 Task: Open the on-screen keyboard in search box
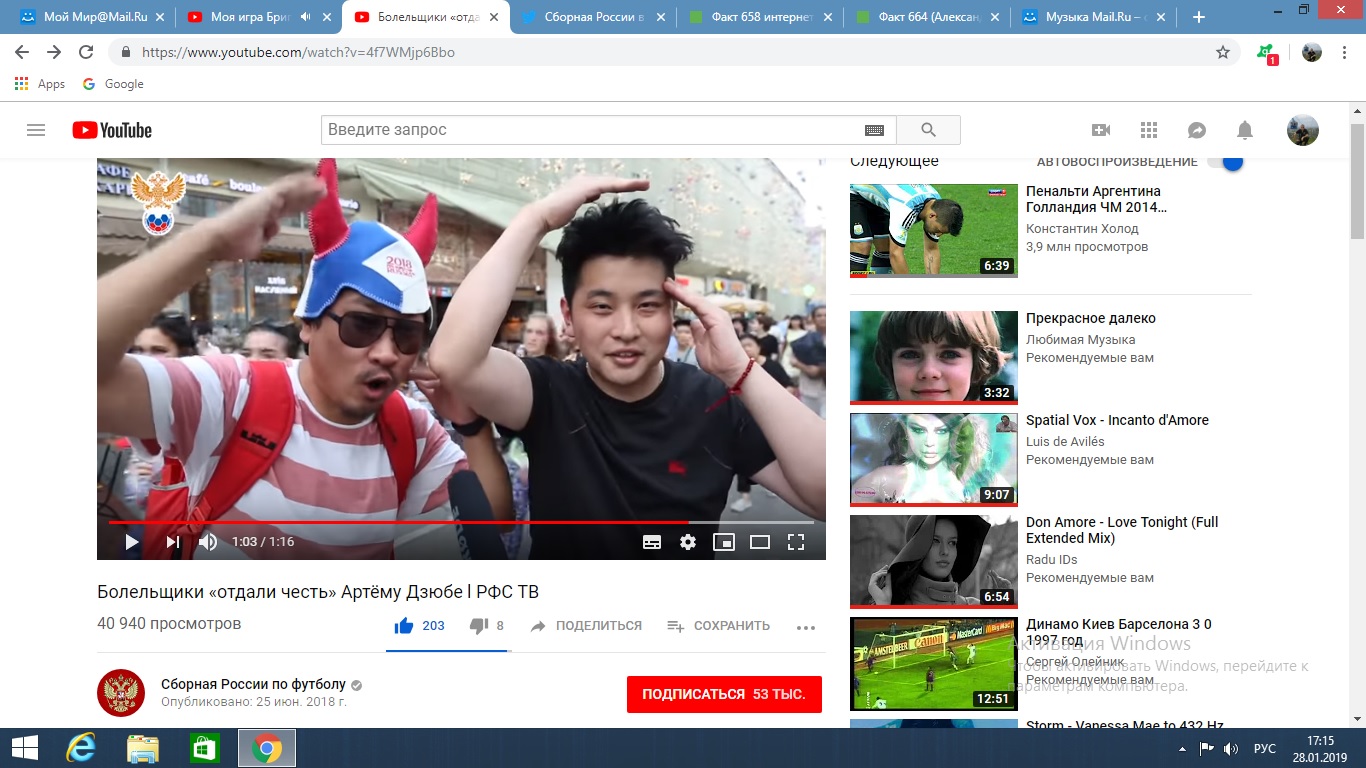click(874, 130)
